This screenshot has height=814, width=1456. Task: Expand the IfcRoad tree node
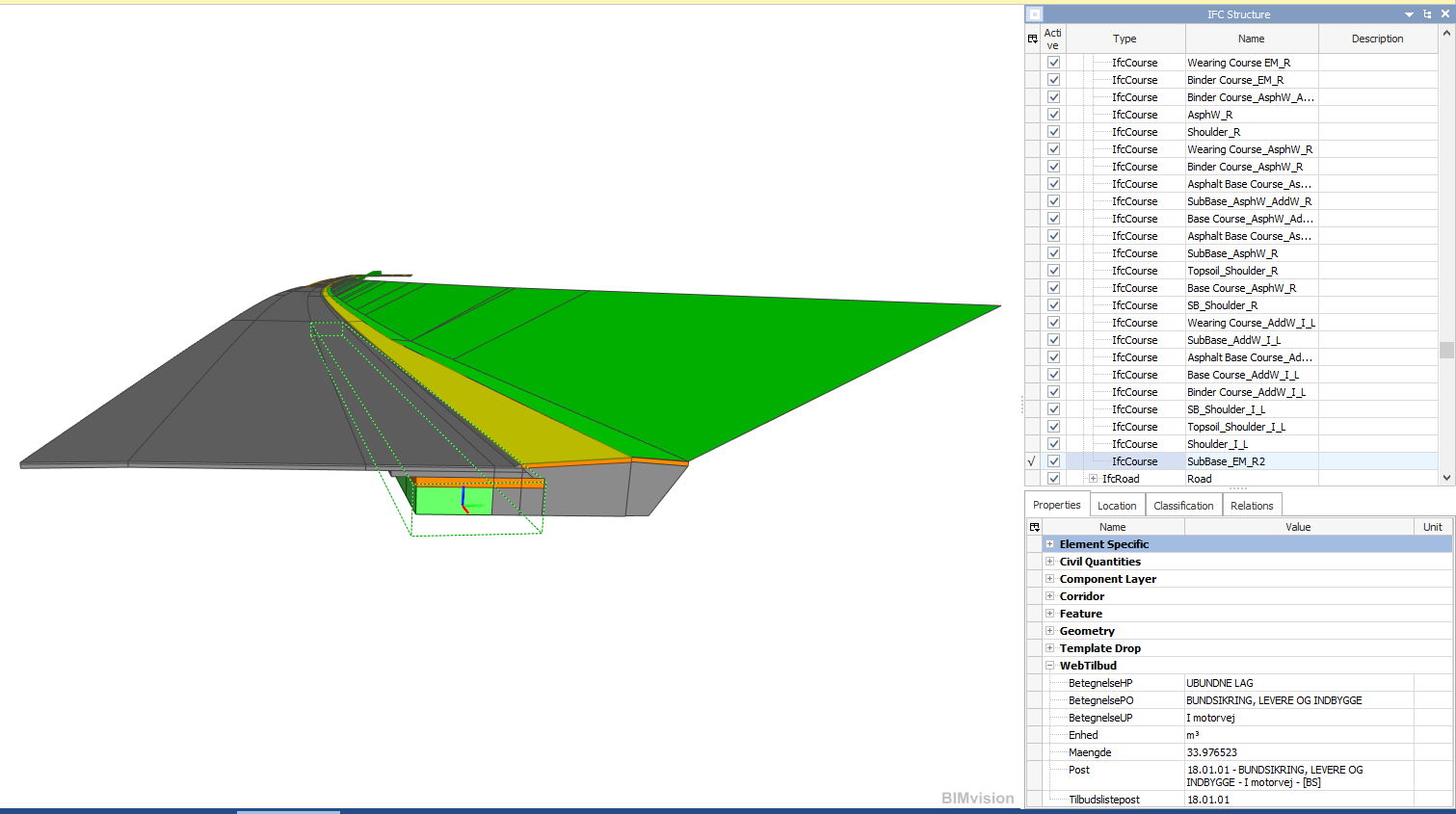[x=1093, y=479]
